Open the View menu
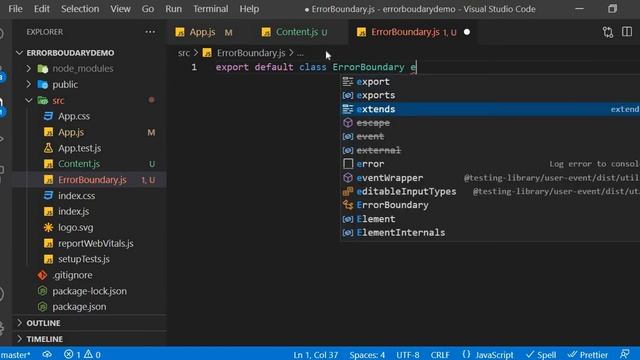Screen dimensions: 640x360 120,9
